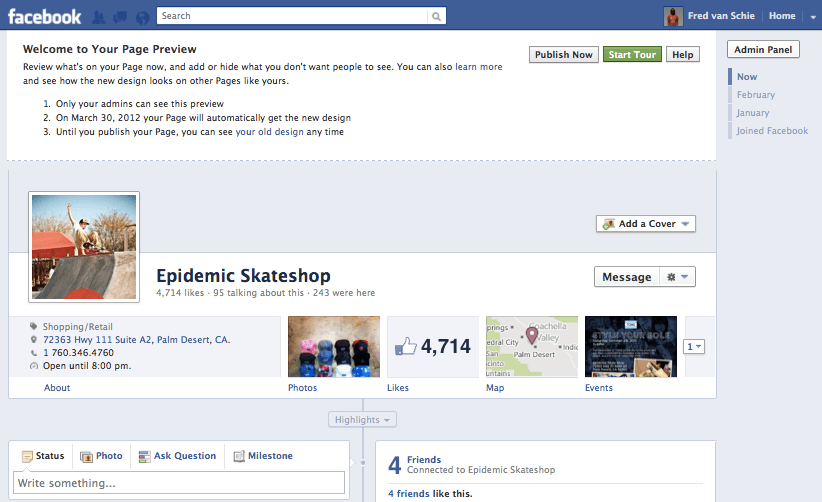This screenshot has width=822, height=502.
Task: Open the Events label link
Action: tap(599, 388)
